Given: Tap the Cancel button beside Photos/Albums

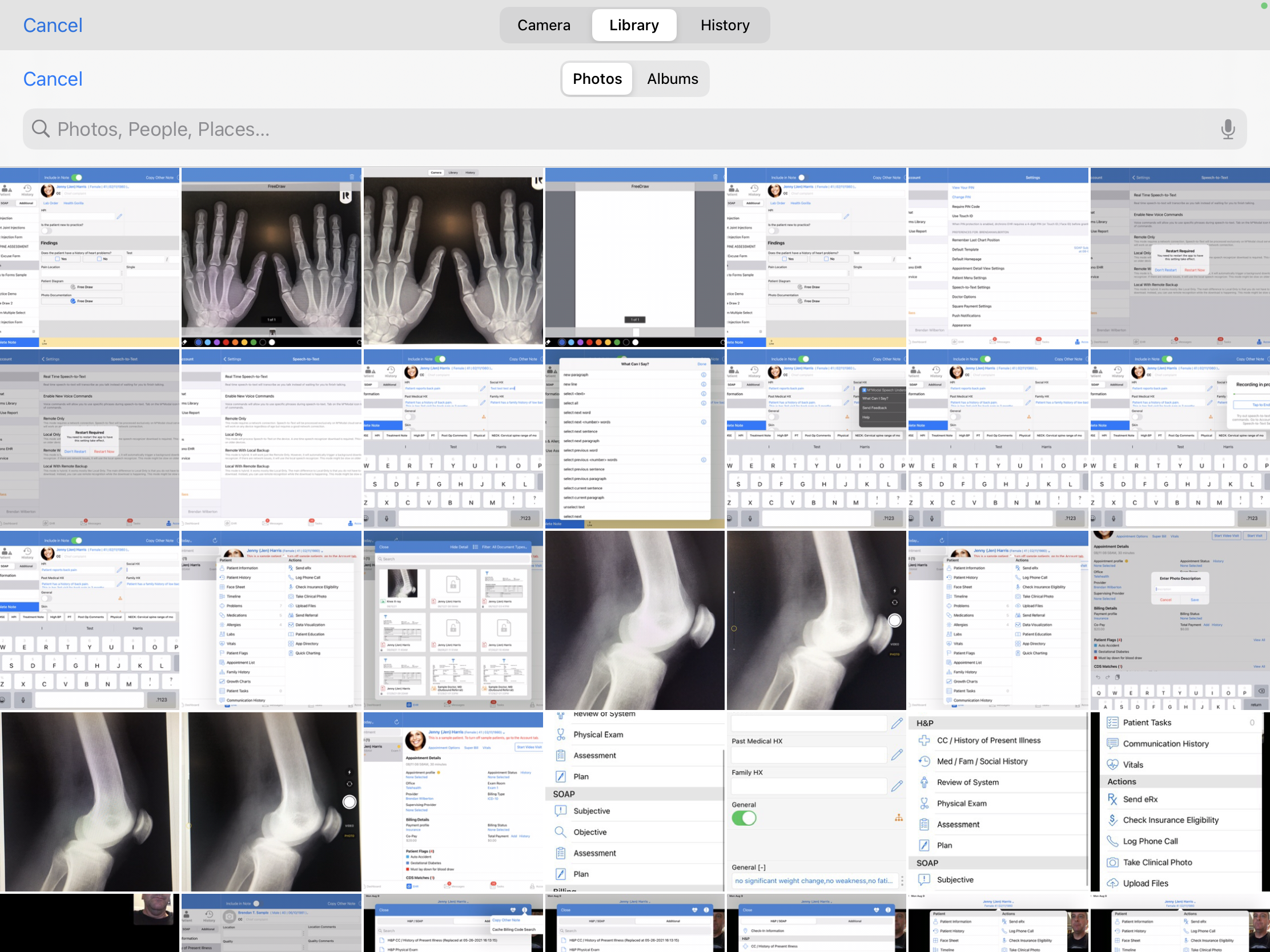Looking at the screenshot, I should tap(53, 79).
